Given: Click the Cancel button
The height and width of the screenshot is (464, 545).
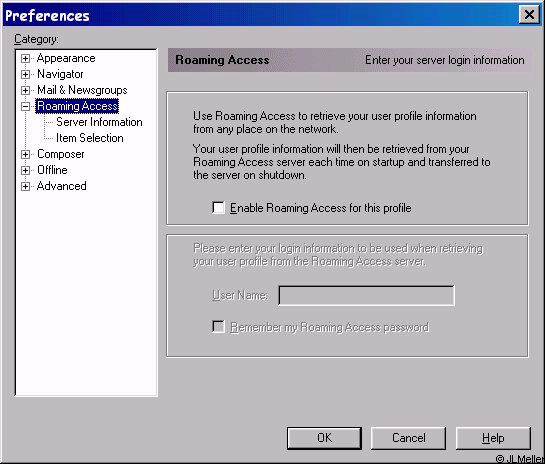Looking at the screenshot, I should tap(408, 438).
